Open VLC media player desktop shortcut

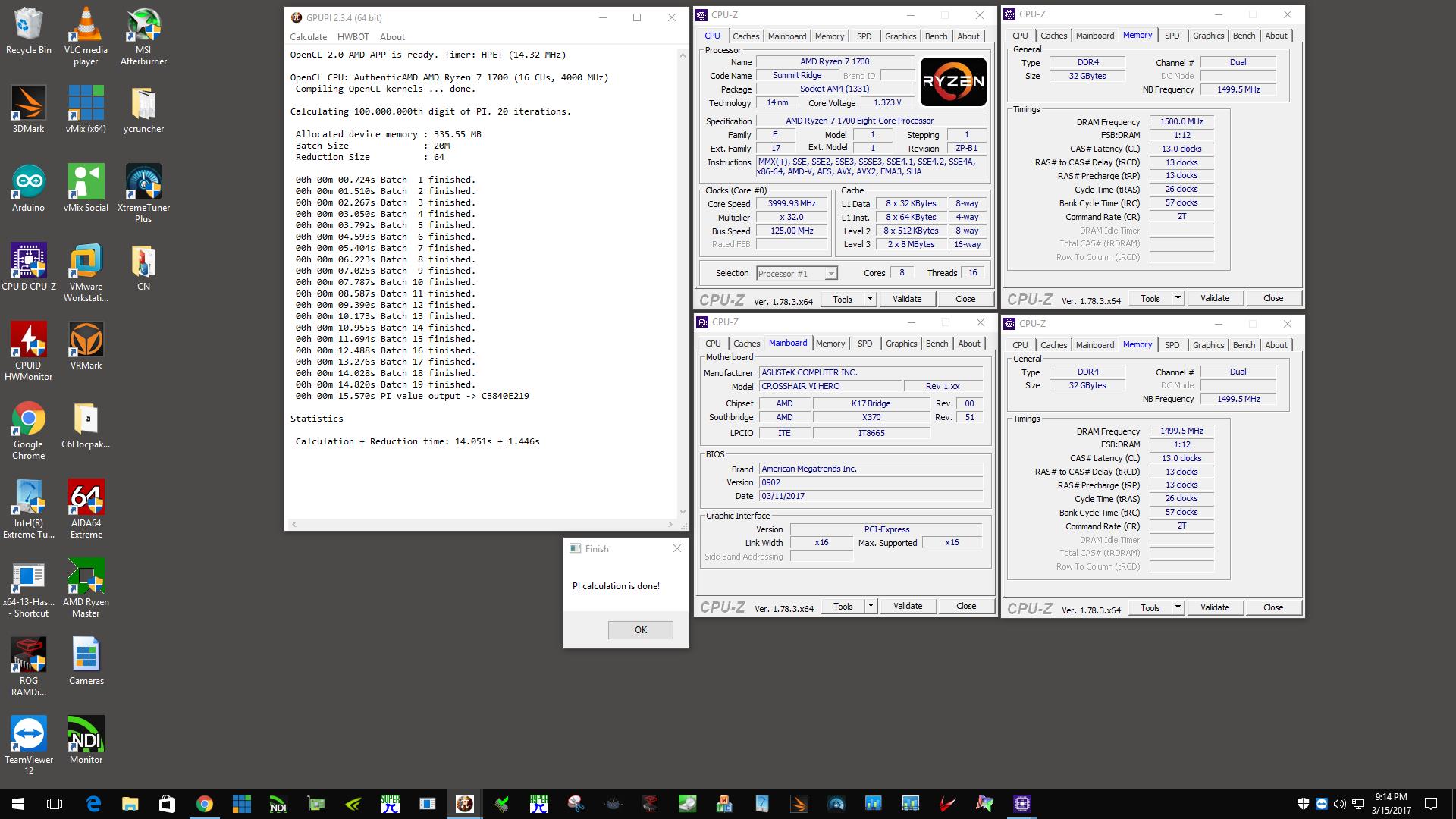point(86,36)
